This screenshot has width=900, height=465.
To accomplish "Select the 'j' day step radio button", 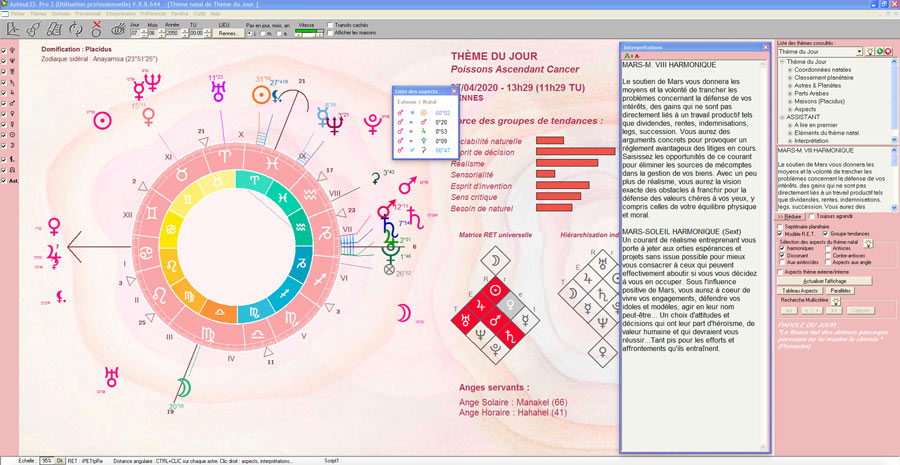I will click(249, 33).
